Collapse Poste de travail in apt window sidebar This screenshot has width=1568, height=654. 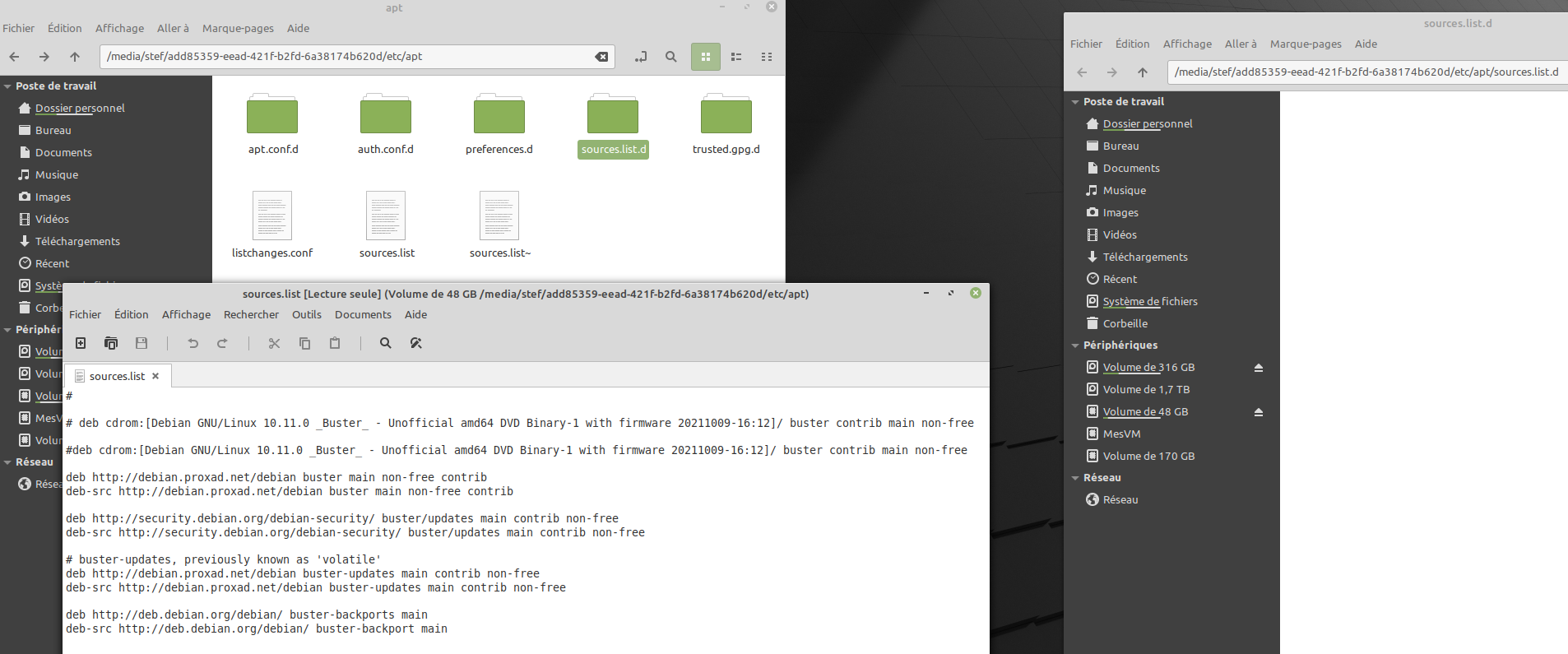[x=7, y=86]
